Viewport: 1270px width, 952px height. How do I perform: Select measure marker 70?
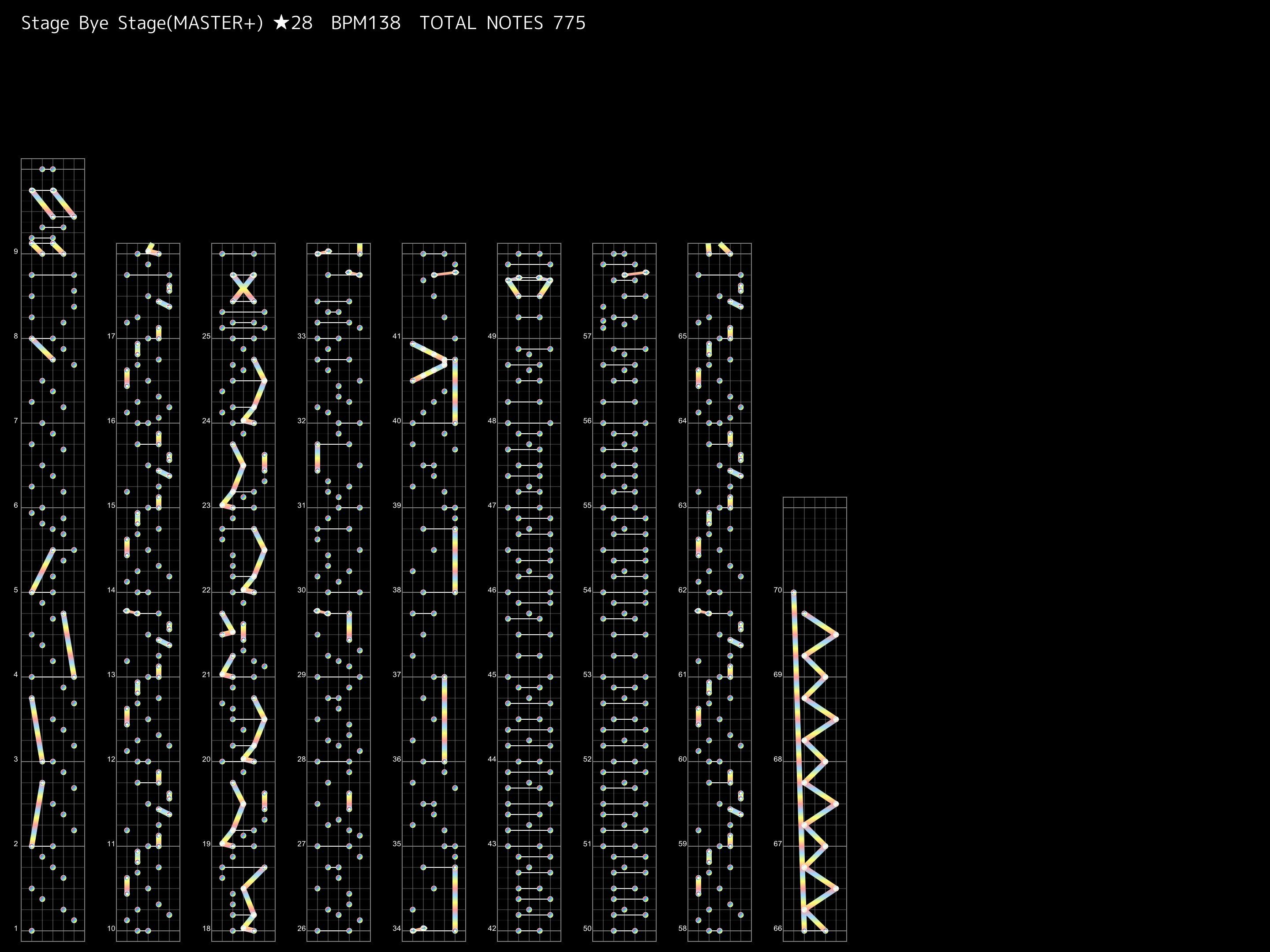777,590
